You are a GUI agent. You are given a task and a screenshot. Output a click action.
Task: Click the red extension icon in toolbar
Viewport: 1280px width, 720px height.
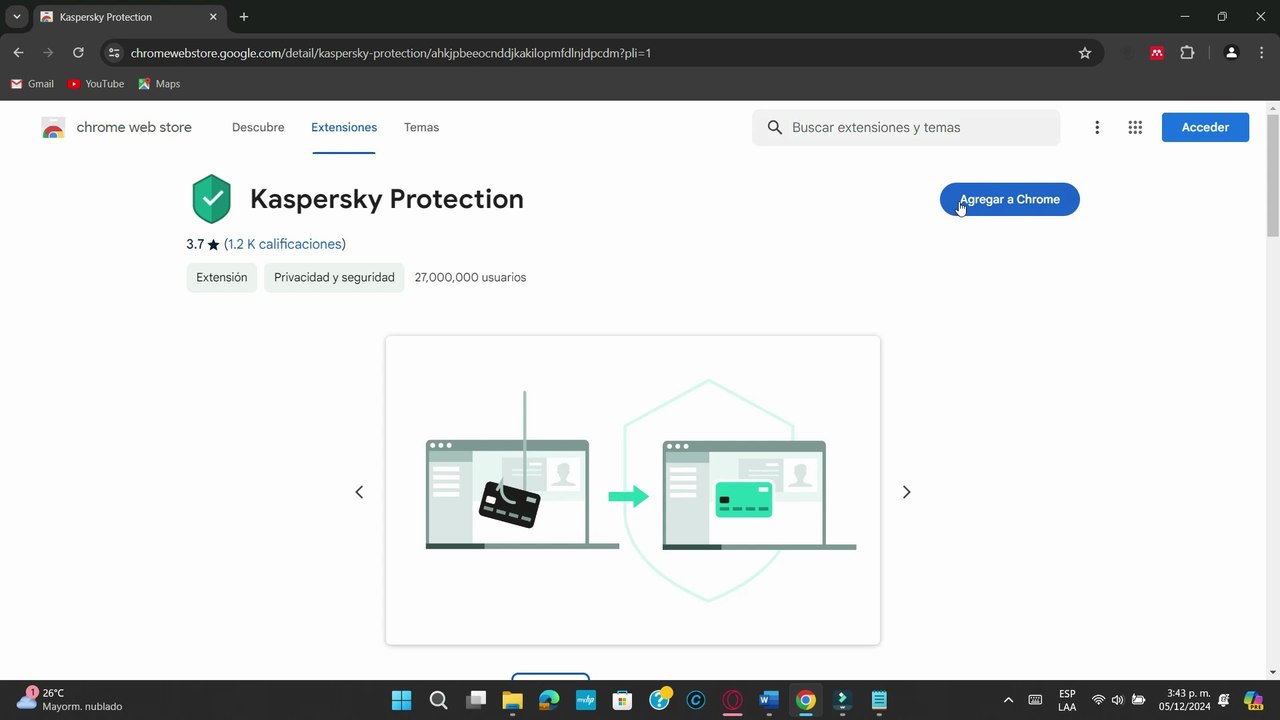[1157, 53]
